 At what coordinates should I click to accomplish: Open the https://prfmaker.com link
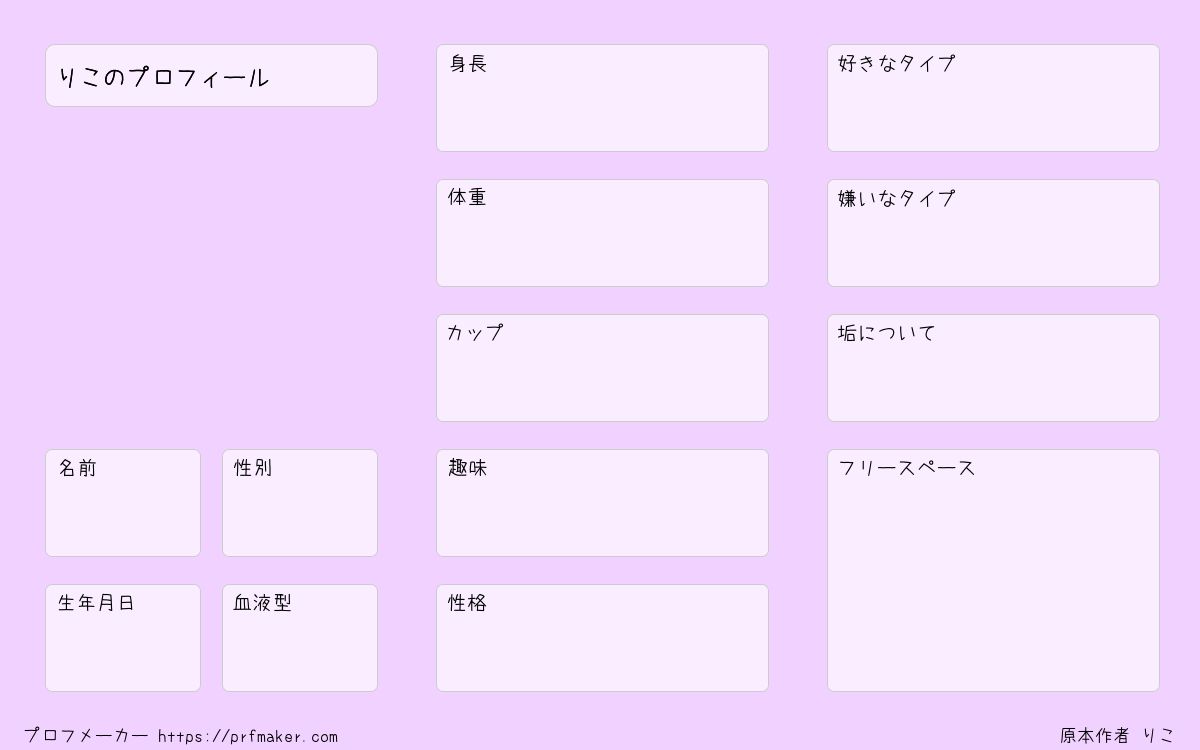coord(248,737)
